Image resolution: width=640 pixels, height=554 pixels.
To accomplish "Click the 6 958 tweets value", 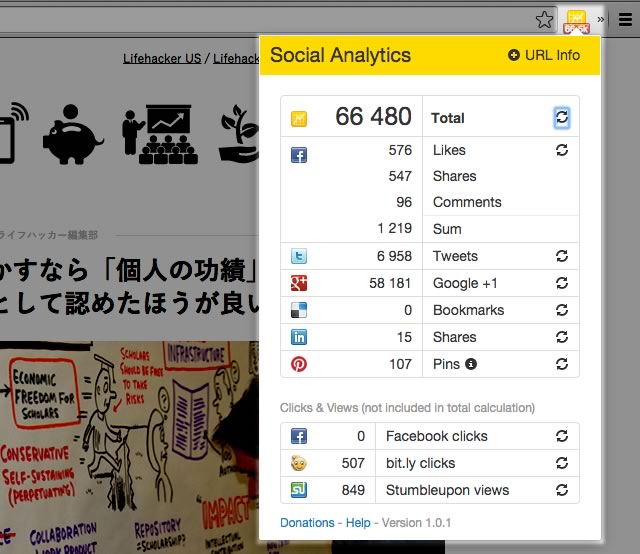I will click(394, 256).
